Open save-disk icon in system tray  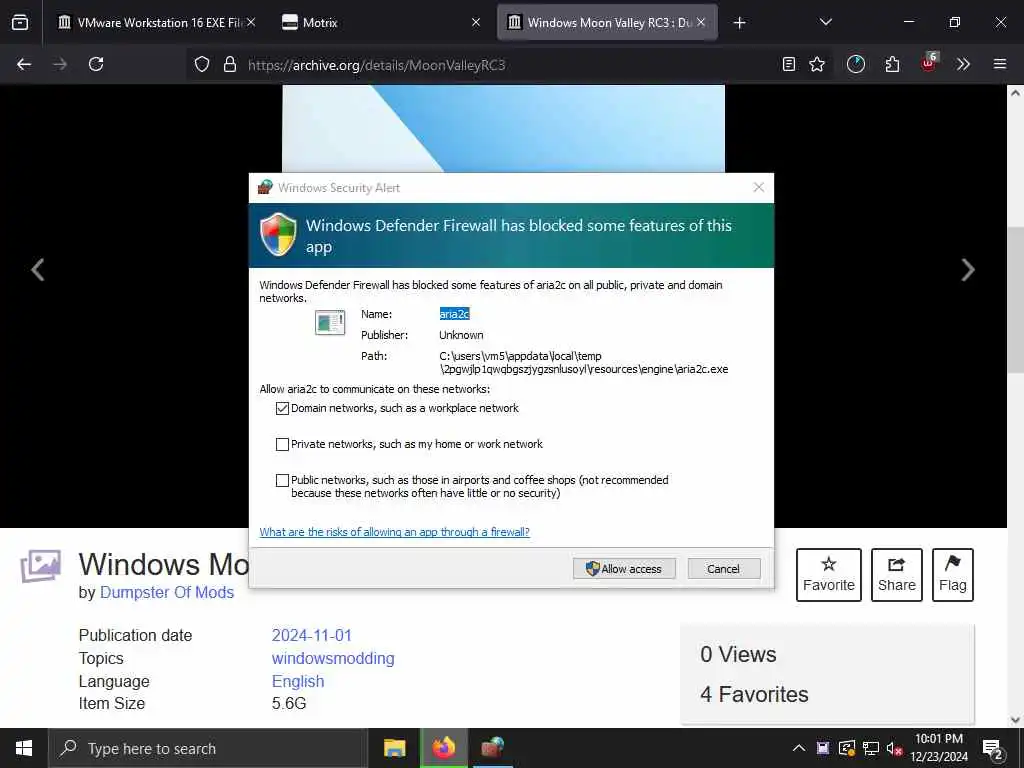pos(823,748)
